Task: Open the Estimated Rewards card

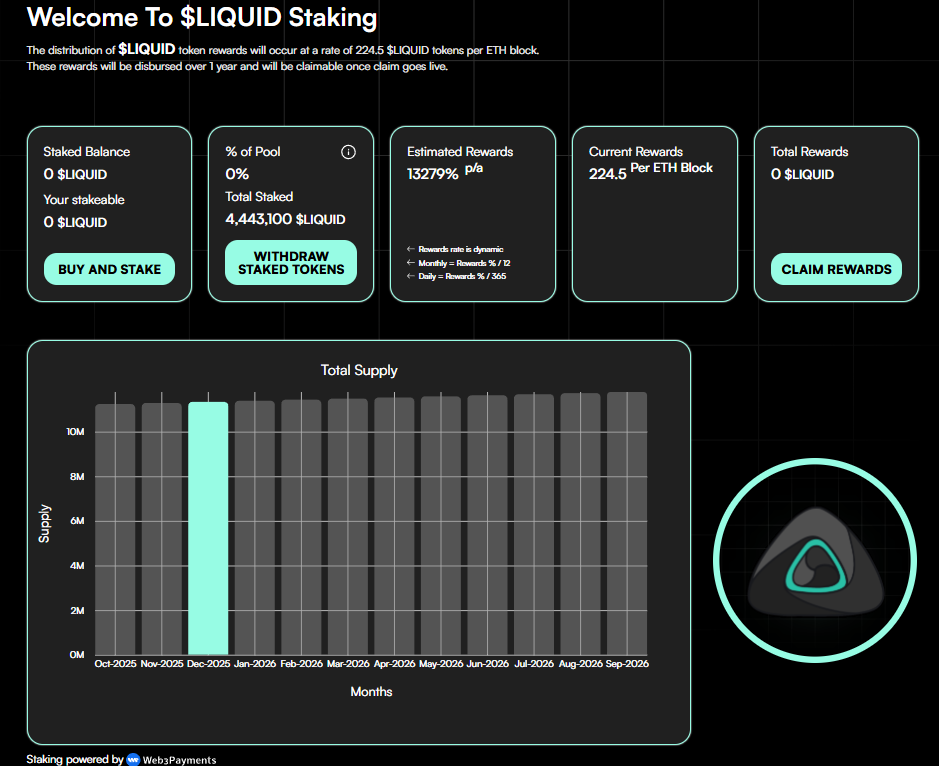Action: point(472,212)
